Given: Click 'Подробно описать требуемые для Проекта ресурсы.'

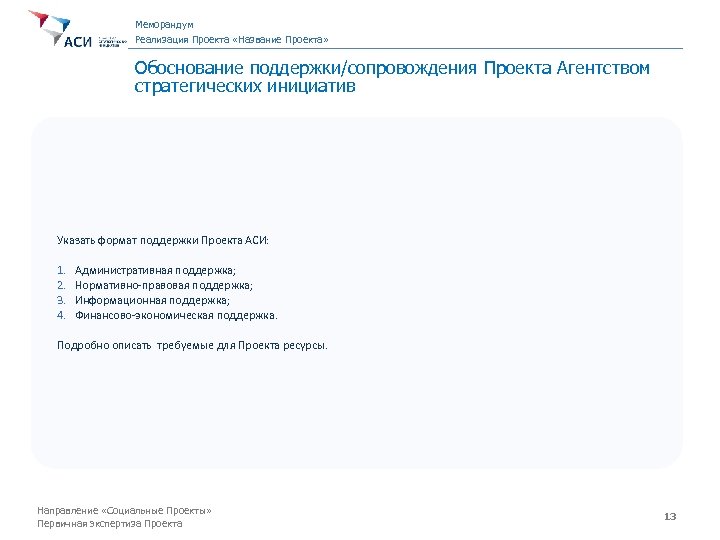Looking at the screenshot, I should pyautogui.click(x=192, y=345).
